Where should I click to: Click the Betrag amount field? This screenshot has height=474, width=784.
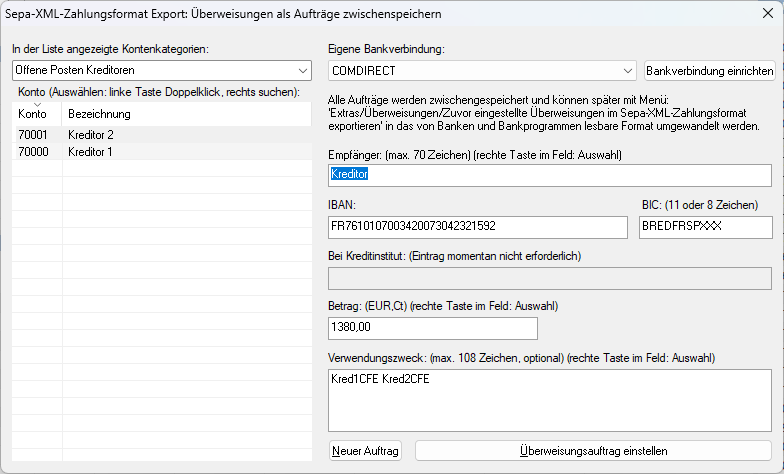pyautogui.click(x=432, y=328)
